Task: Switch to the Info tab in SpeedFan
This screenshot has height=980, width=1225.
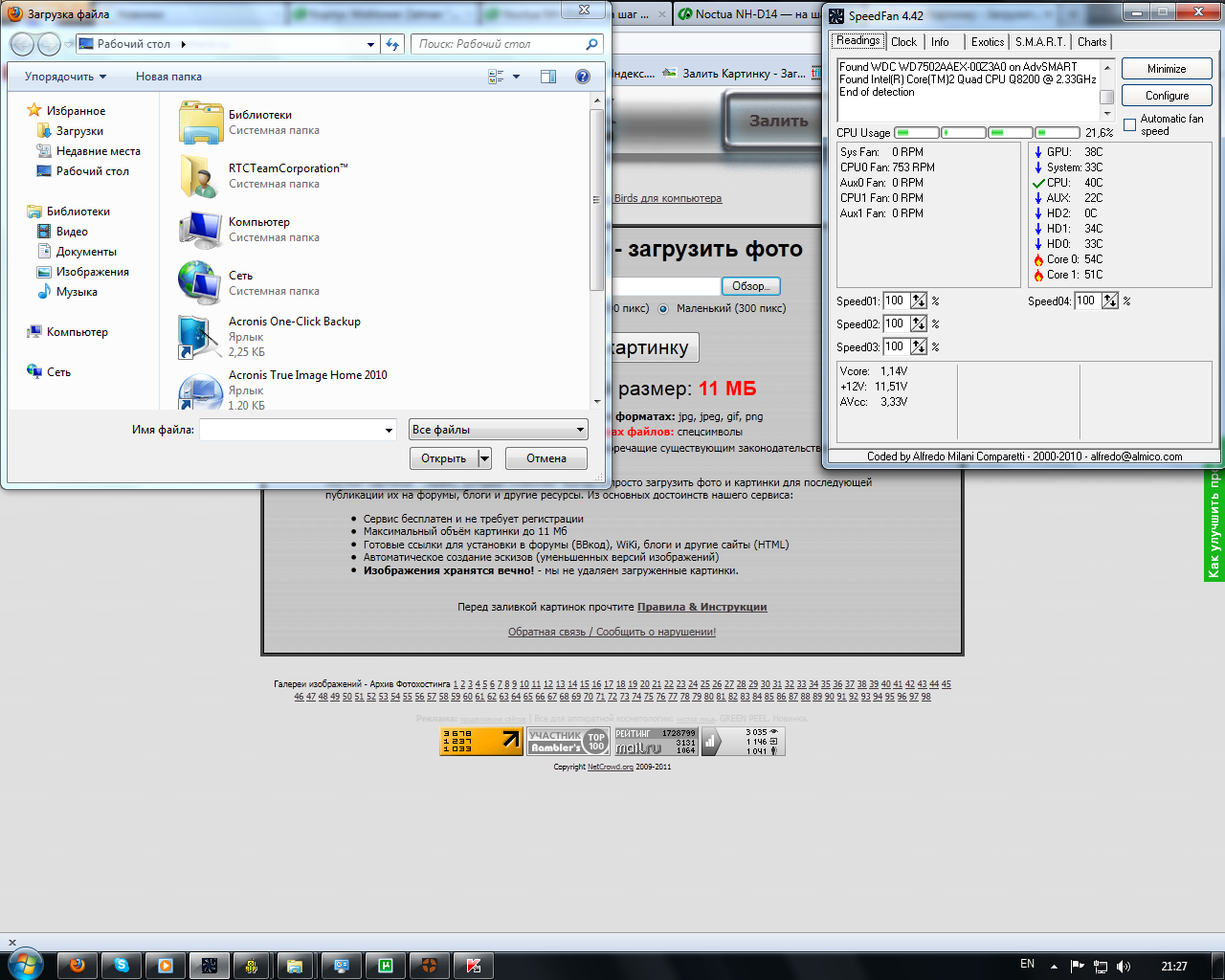Action: point(940,42)
